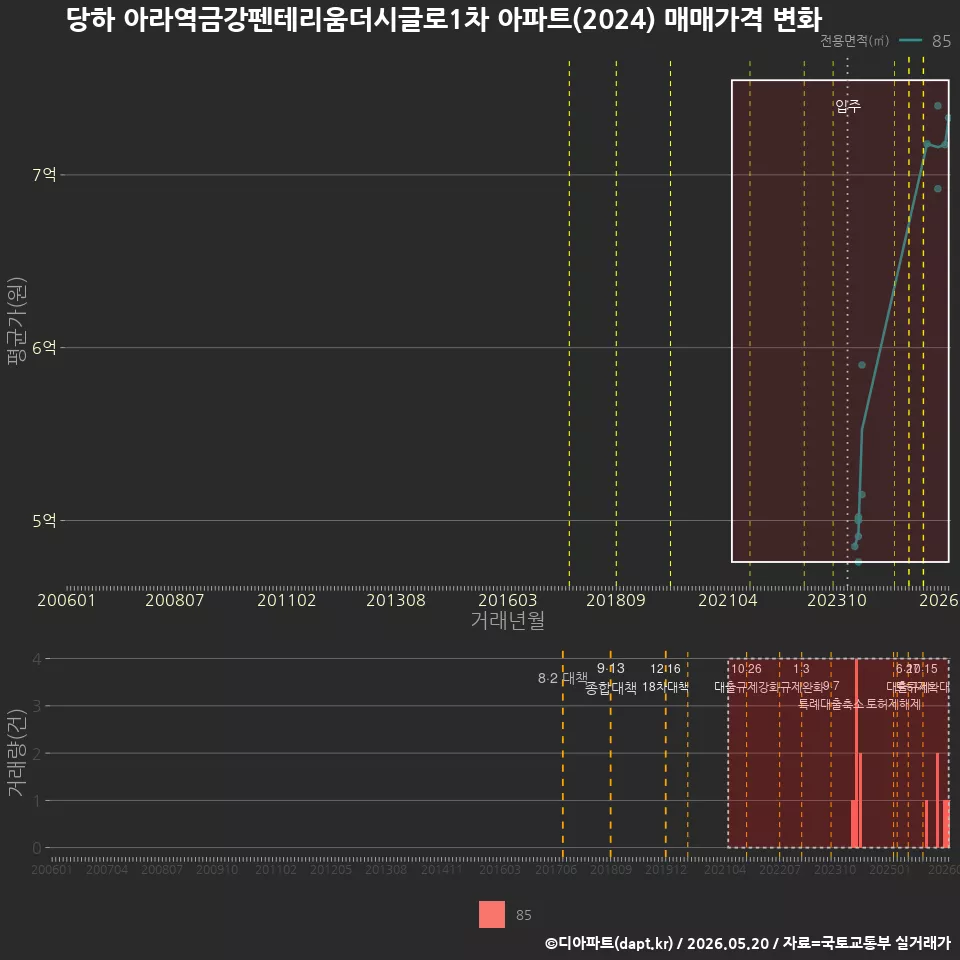Image resolution: width=960 pixels, height=960 pixels.
Task: Click the 토허제해제 annotation text
Action: coord(894,704)
